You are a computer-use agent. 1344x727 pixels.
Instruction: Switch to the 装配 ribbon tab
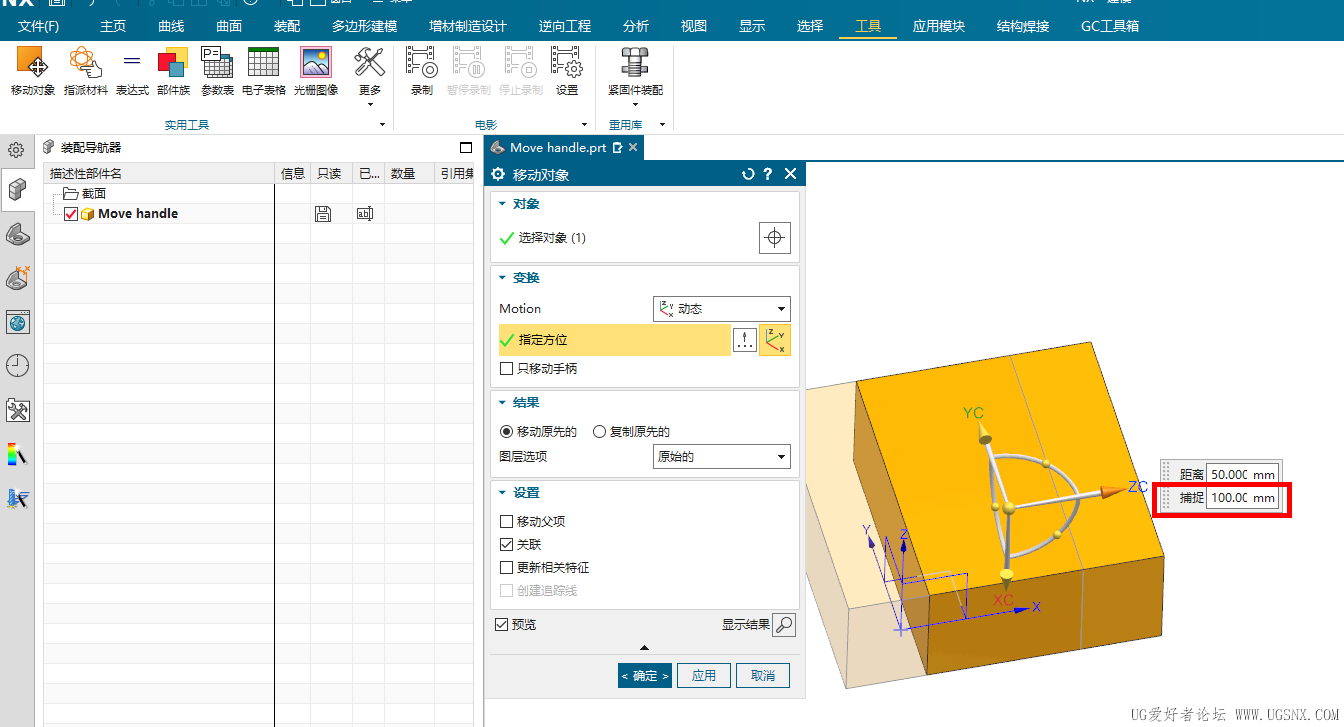[287, 26]
